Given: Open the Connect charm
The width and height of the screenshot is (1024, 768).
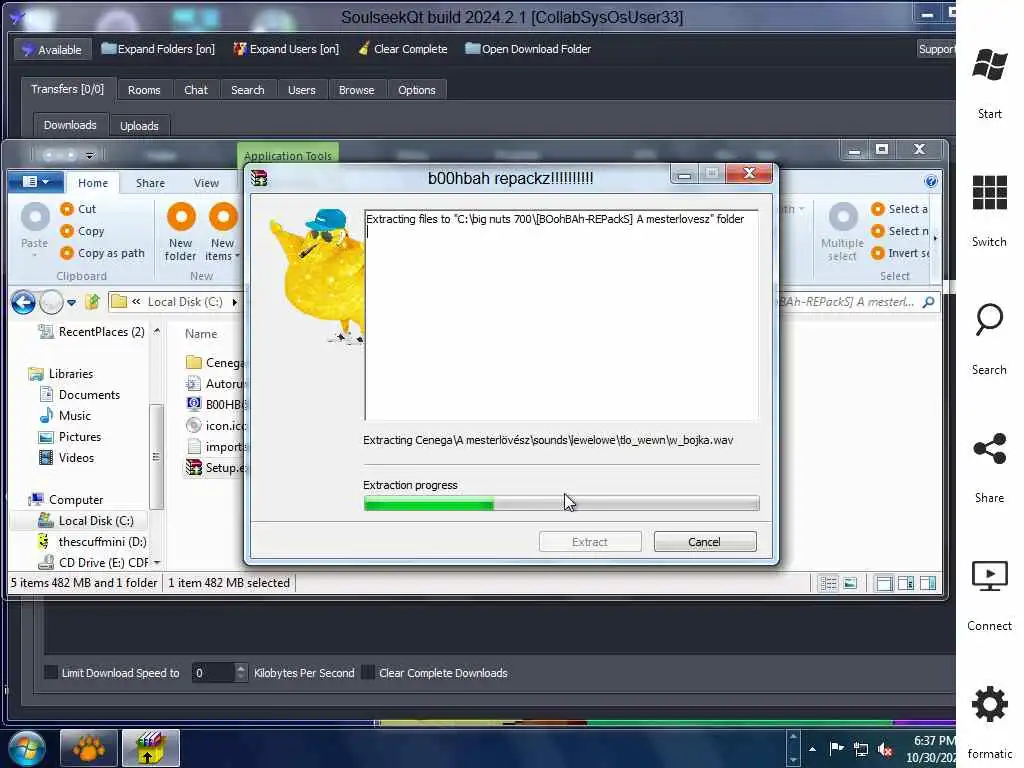Looking at the screenshot, I should pyautogui.click(x=989, y=576).
